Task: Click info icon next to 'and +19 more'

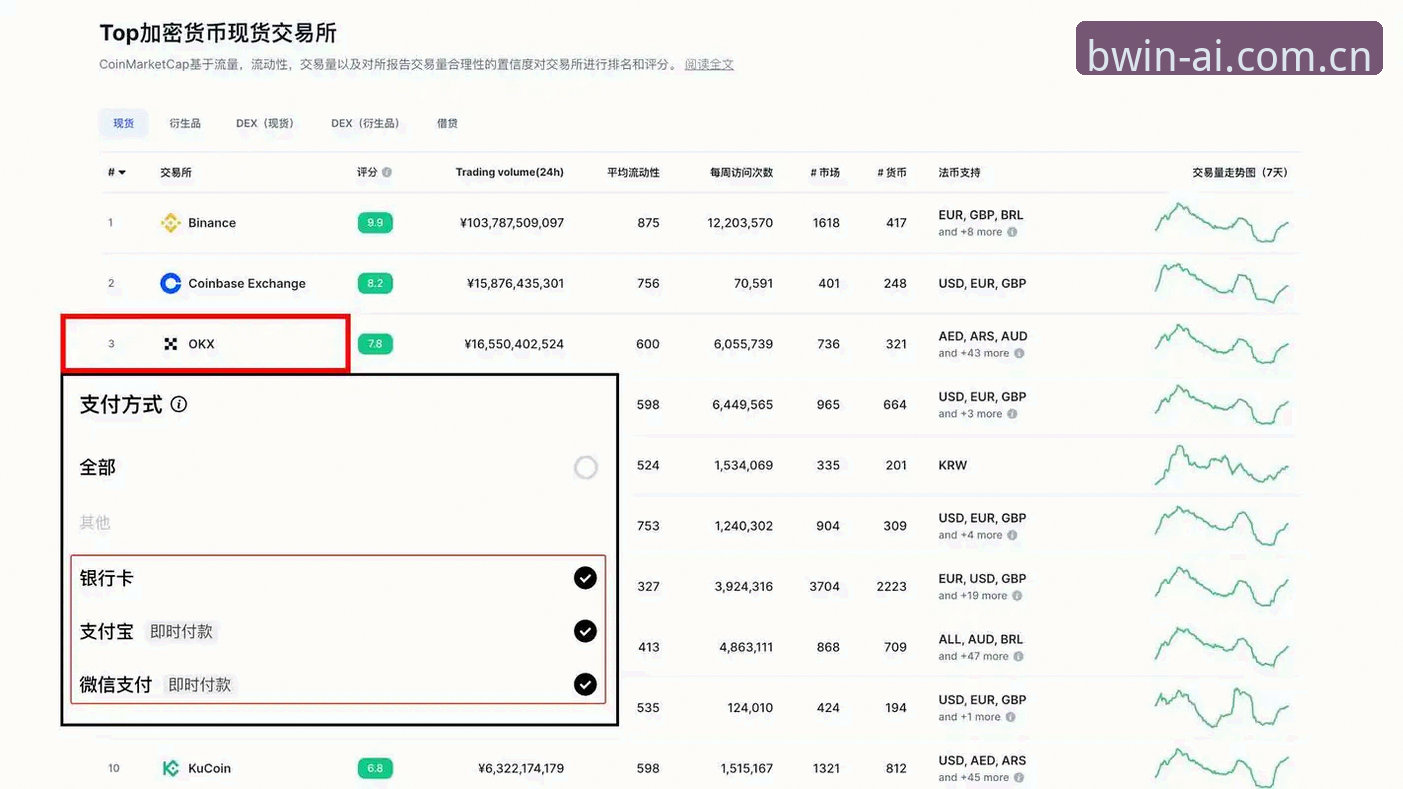Action: tap(1017, 596)
